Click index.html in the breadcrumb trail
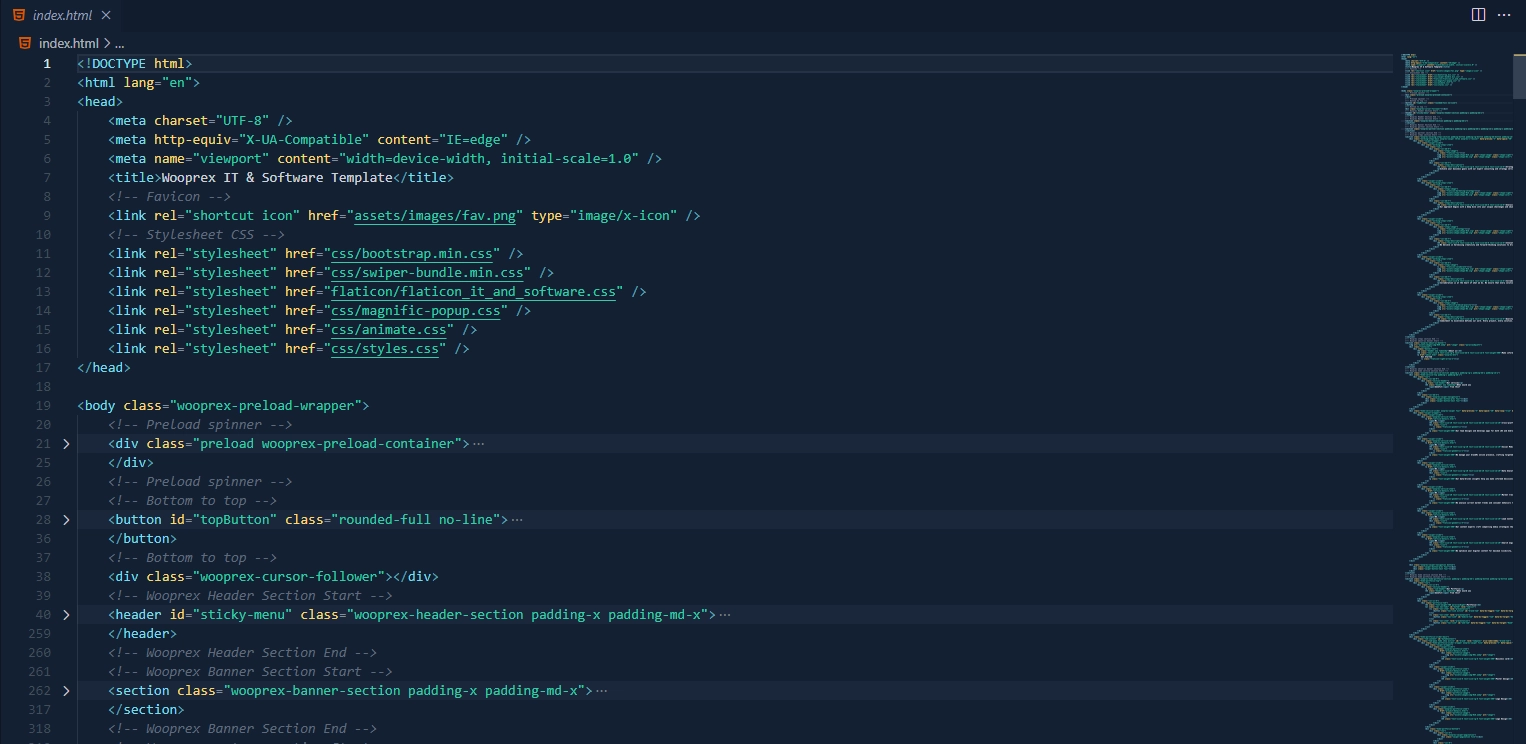This screenshot has height=744, width=1526. coord(68,42)
